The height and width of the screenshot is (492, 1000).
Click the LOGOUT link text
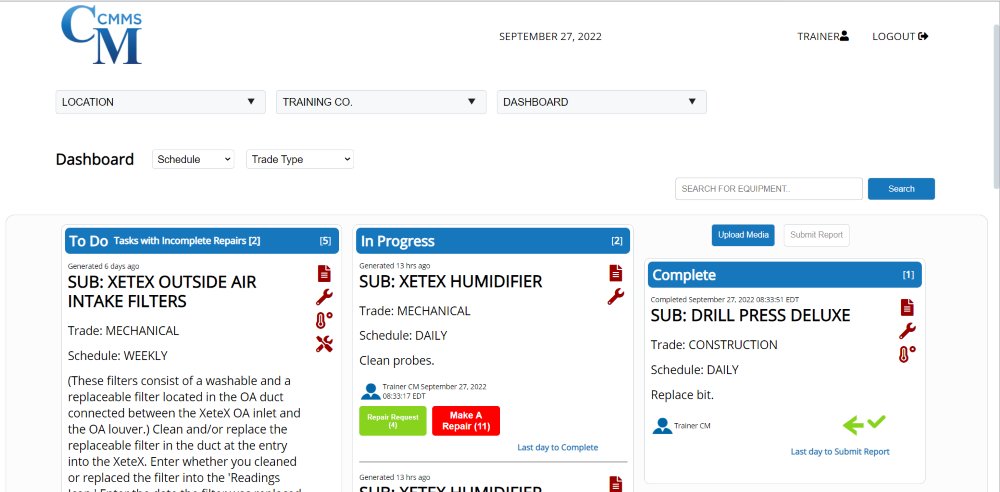(x=893, y=36)
